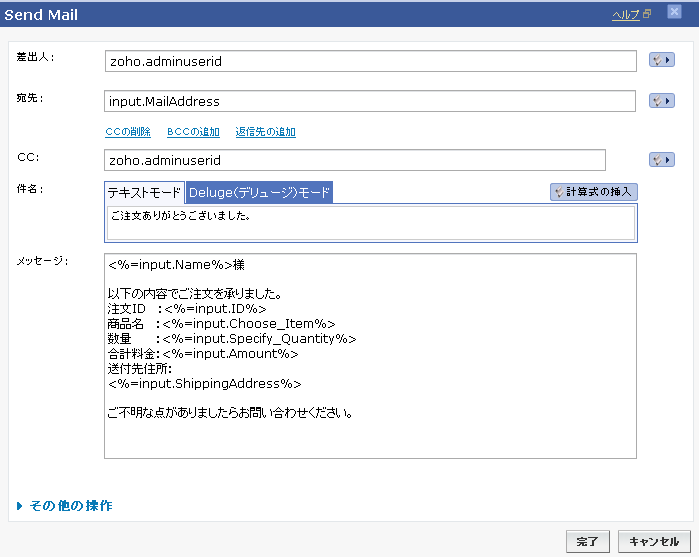Click the メッセージ body text area
The width and height of the screenshot is (699, 557).
[370, 356]
